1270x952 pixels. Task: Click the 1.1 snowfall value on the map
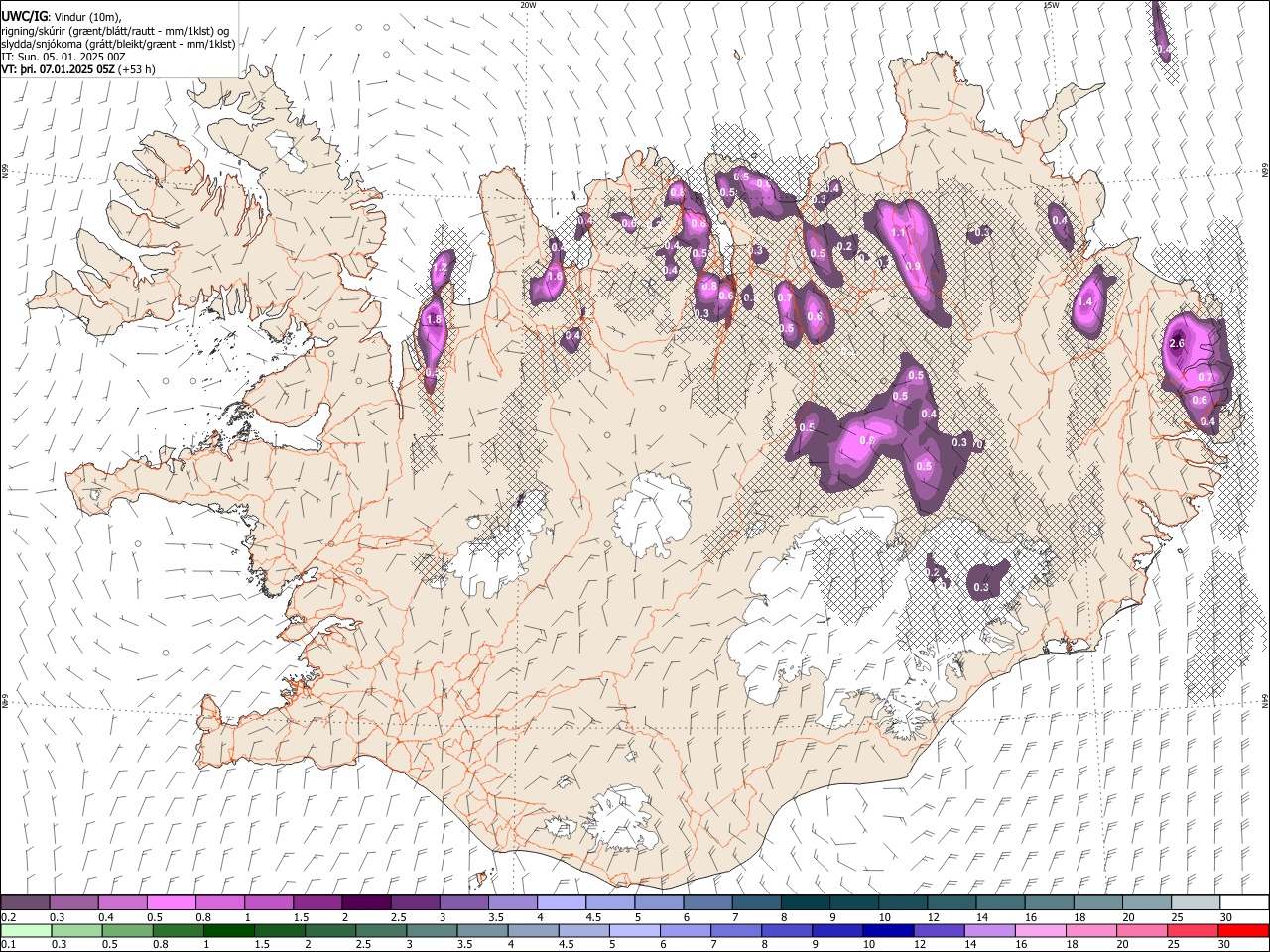tap(898, 233)
